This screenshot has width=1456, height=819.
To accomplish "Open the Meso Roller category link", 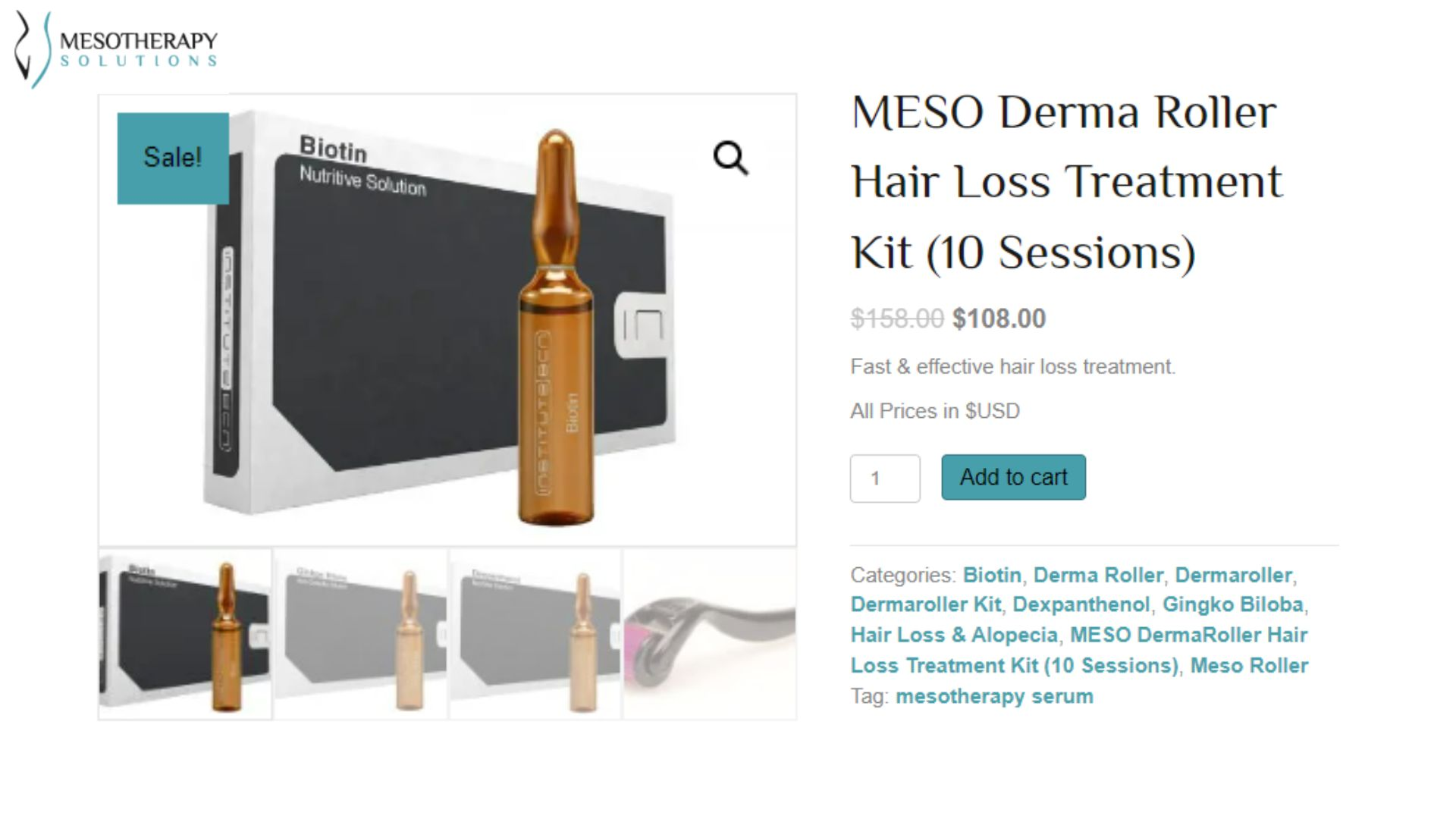I will click(x=1249, y=665).
